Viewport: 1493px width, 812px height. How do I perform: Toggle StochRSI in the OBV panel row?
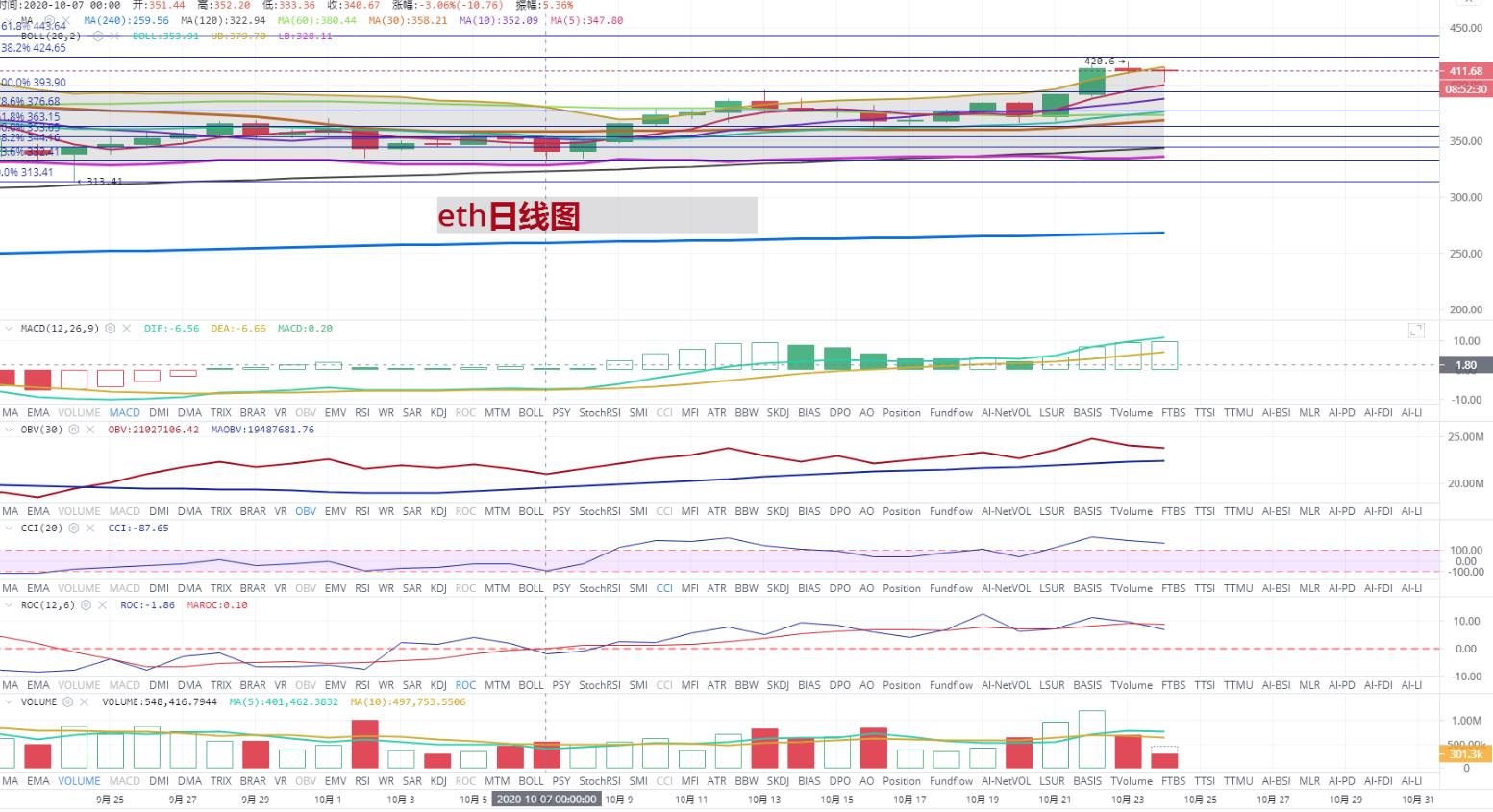tap(599, 512)
